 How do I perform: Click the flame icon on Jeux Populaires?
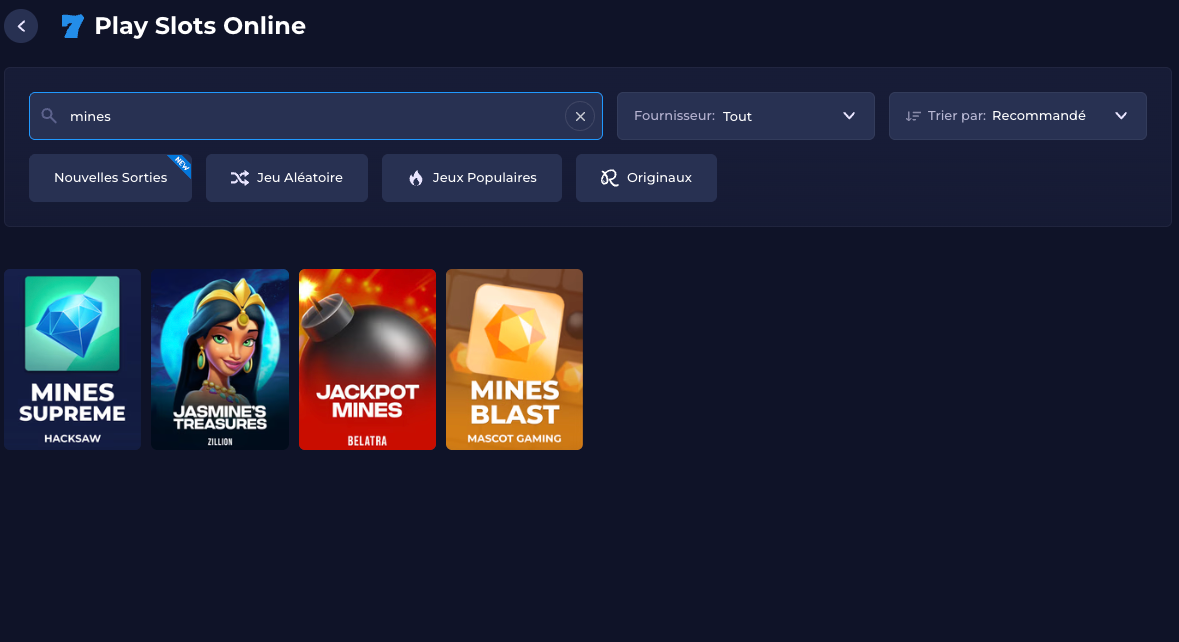click(416, 178)
